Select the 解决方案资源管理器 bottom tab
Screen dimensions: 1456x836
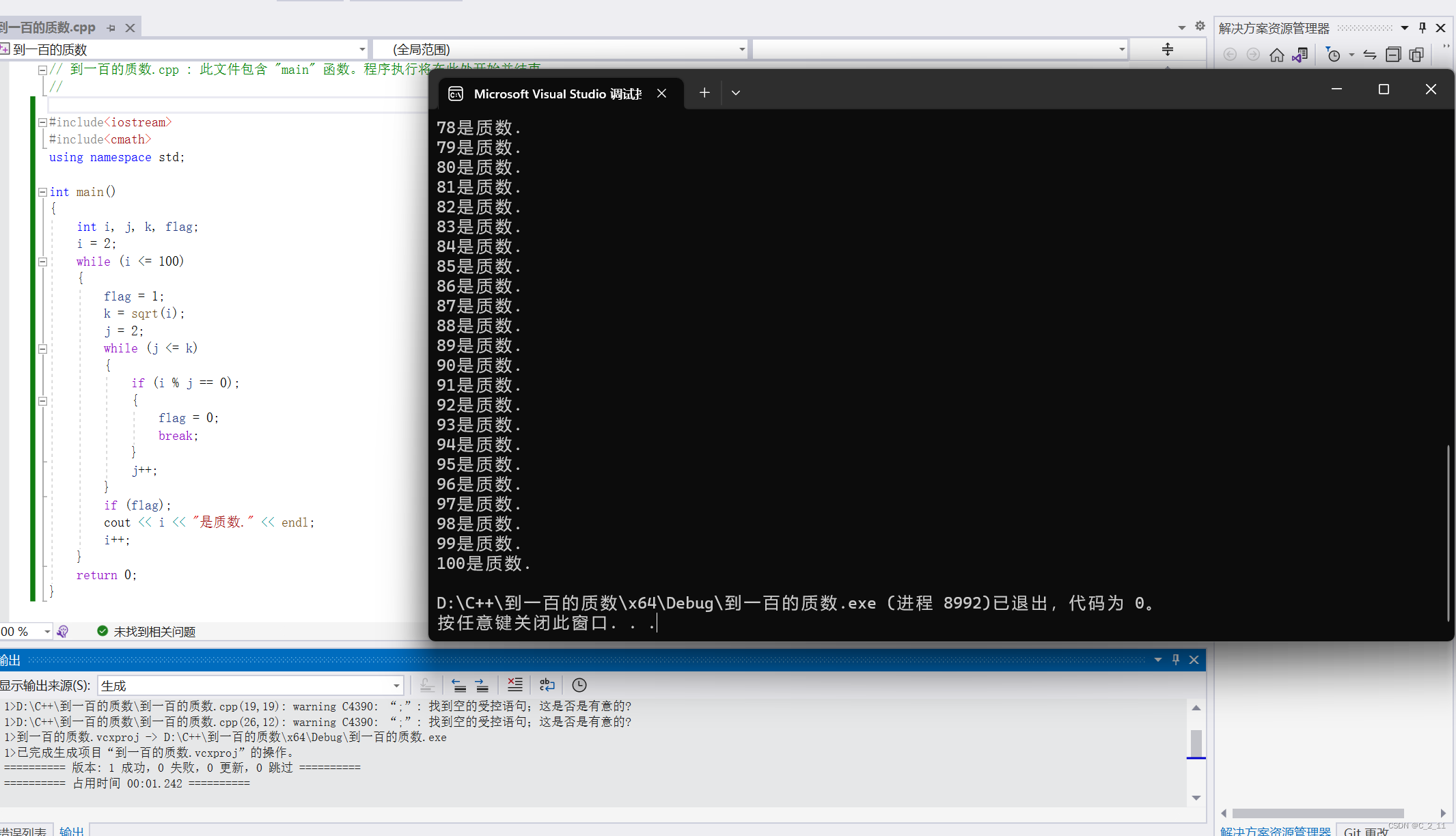point(1275,831)
